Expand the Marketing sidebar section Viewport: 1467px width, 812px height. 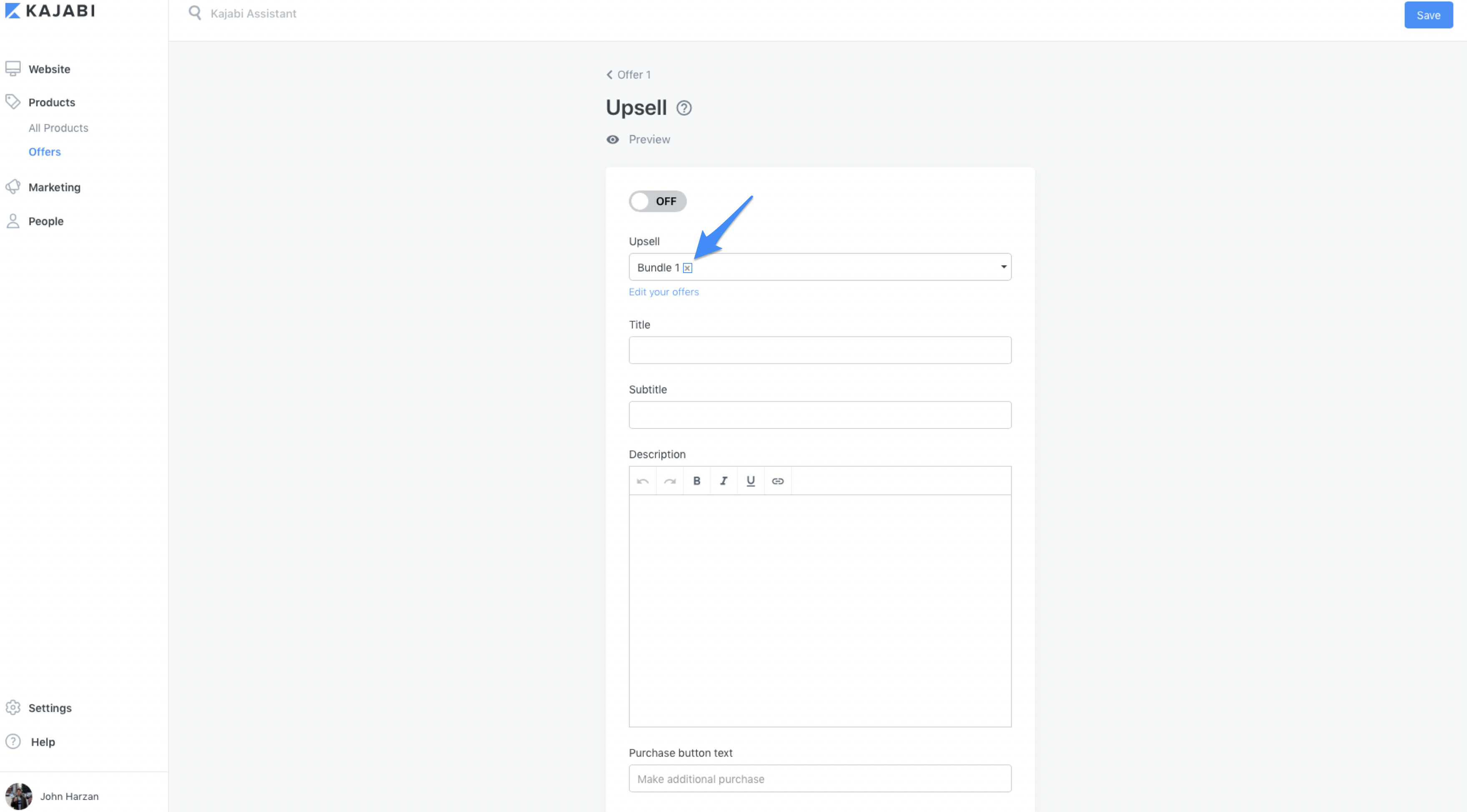[x=54, y=187]
